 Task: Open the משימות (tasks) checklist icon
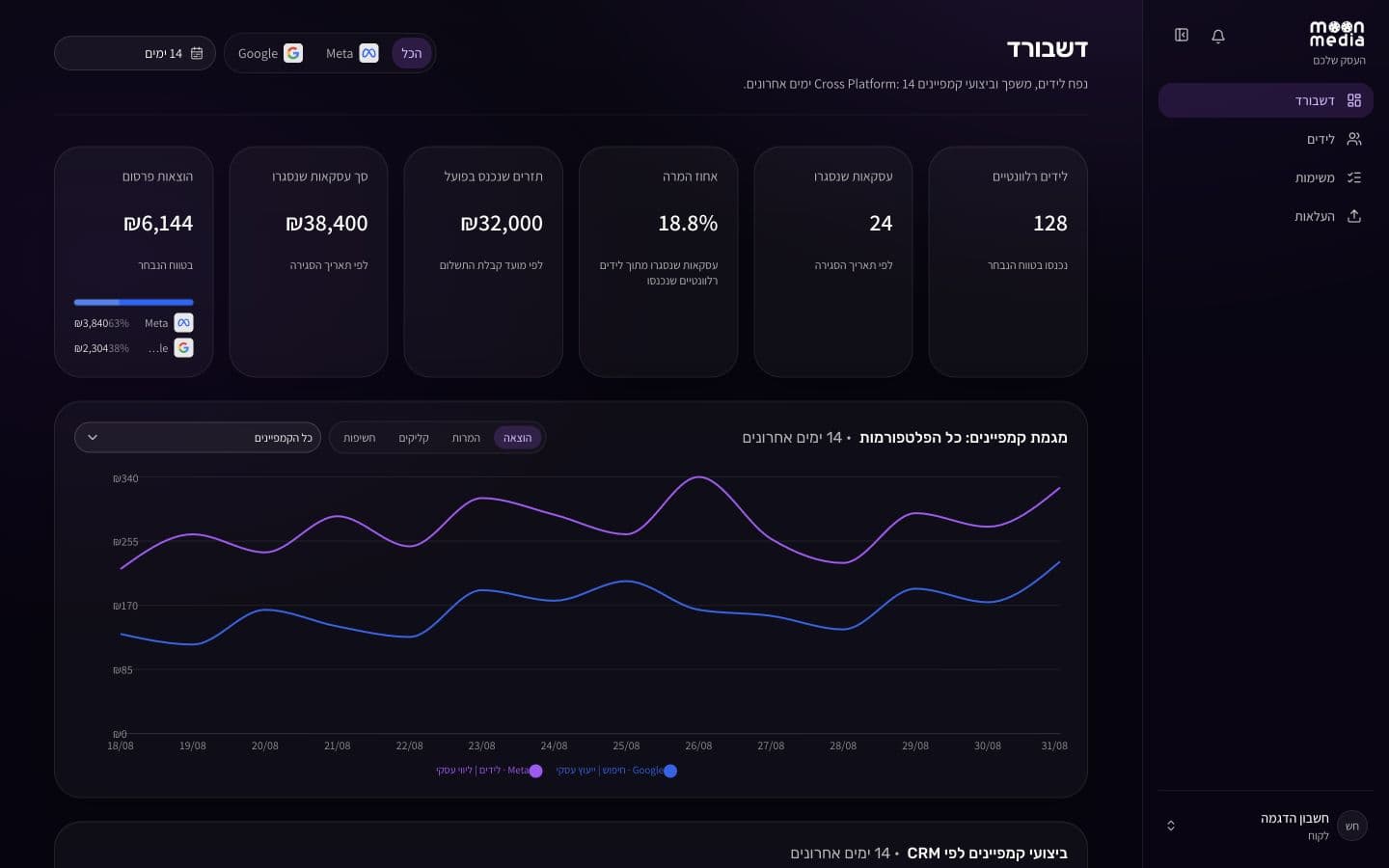1354,177
